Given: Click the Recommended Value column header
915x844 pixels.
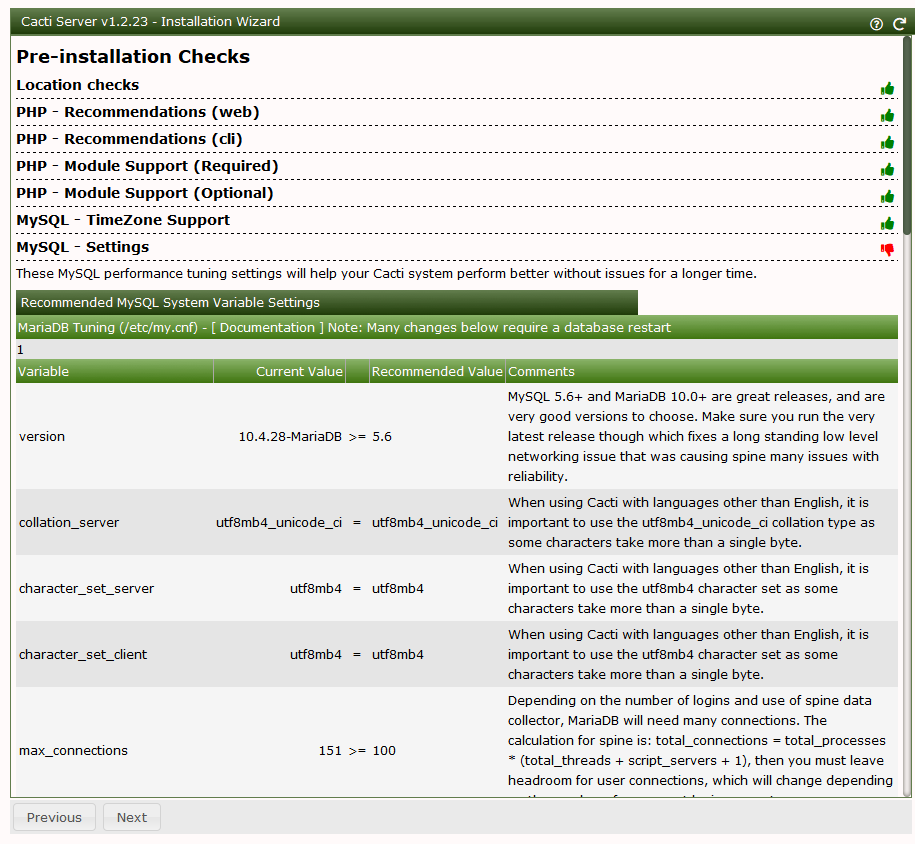Looking at the screenshot, I should (437, 371).
